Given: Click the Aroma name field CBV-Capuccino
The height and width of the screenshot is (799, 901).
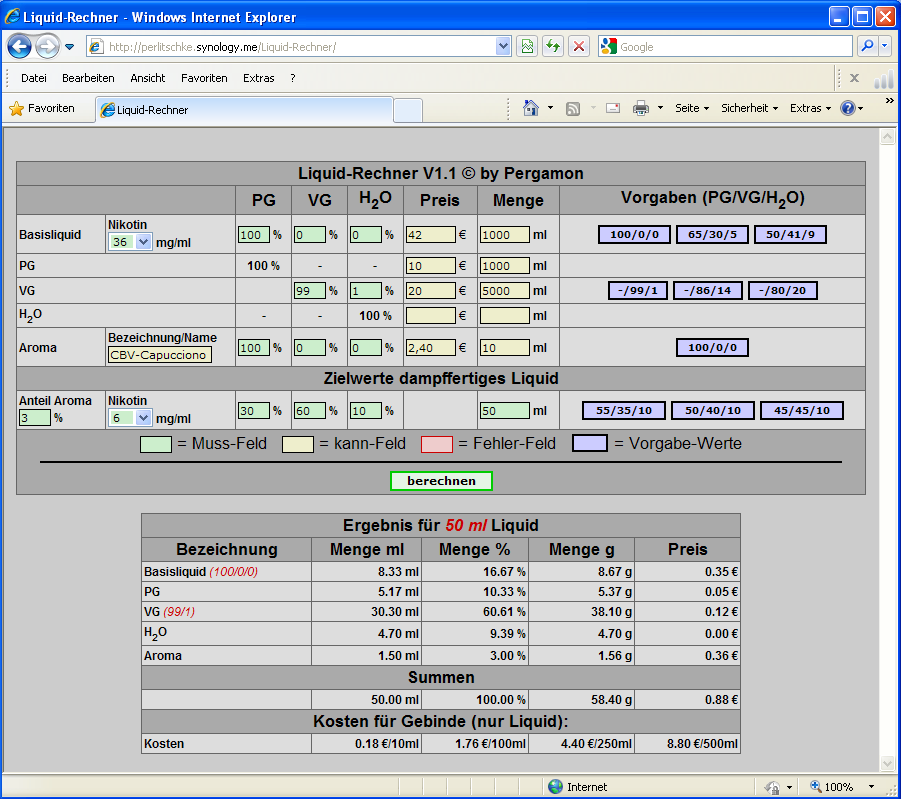Looking at the screenshot, I should click(x=159, y=355).
